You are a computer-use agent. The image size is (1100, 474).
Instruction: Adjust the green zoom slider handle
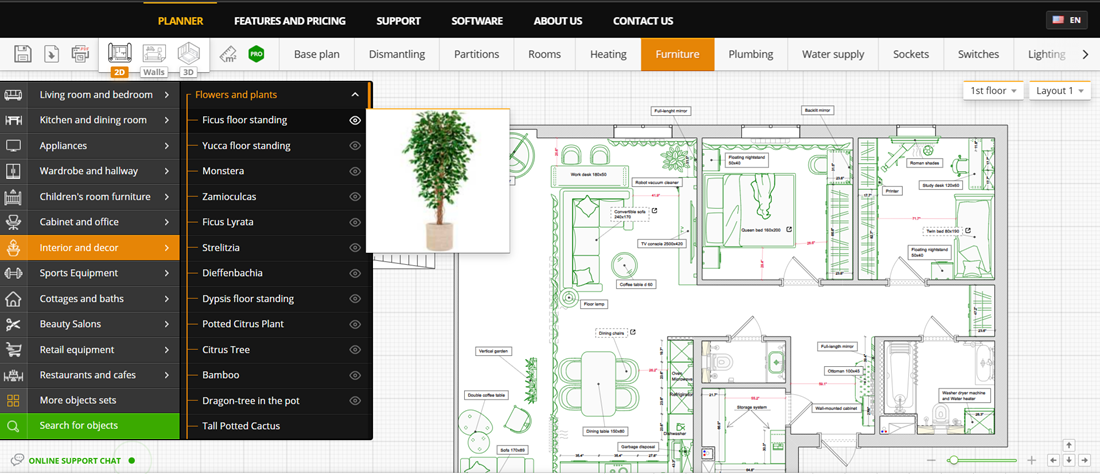pos(953,461)
